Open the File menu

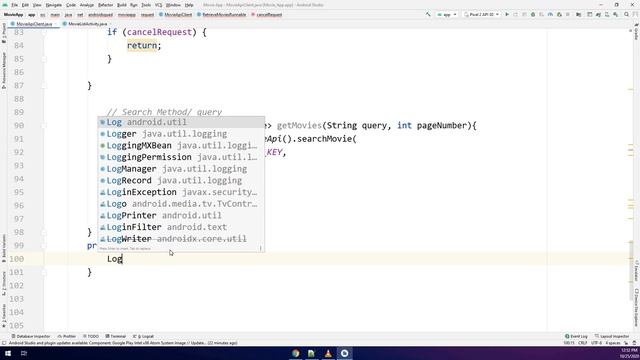15,5
